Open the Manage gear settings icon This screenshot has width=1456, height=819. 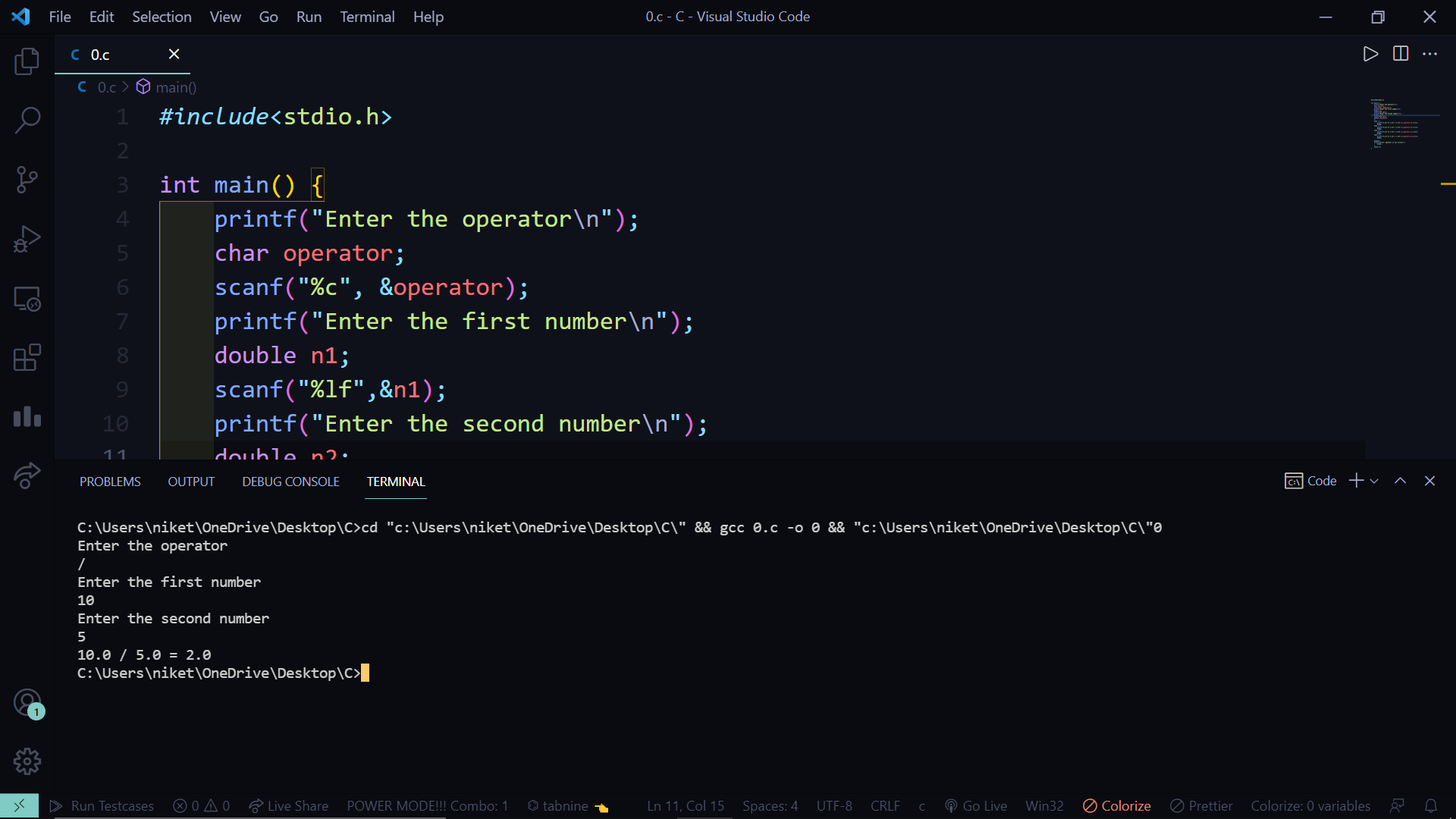(x=27, y=761)
